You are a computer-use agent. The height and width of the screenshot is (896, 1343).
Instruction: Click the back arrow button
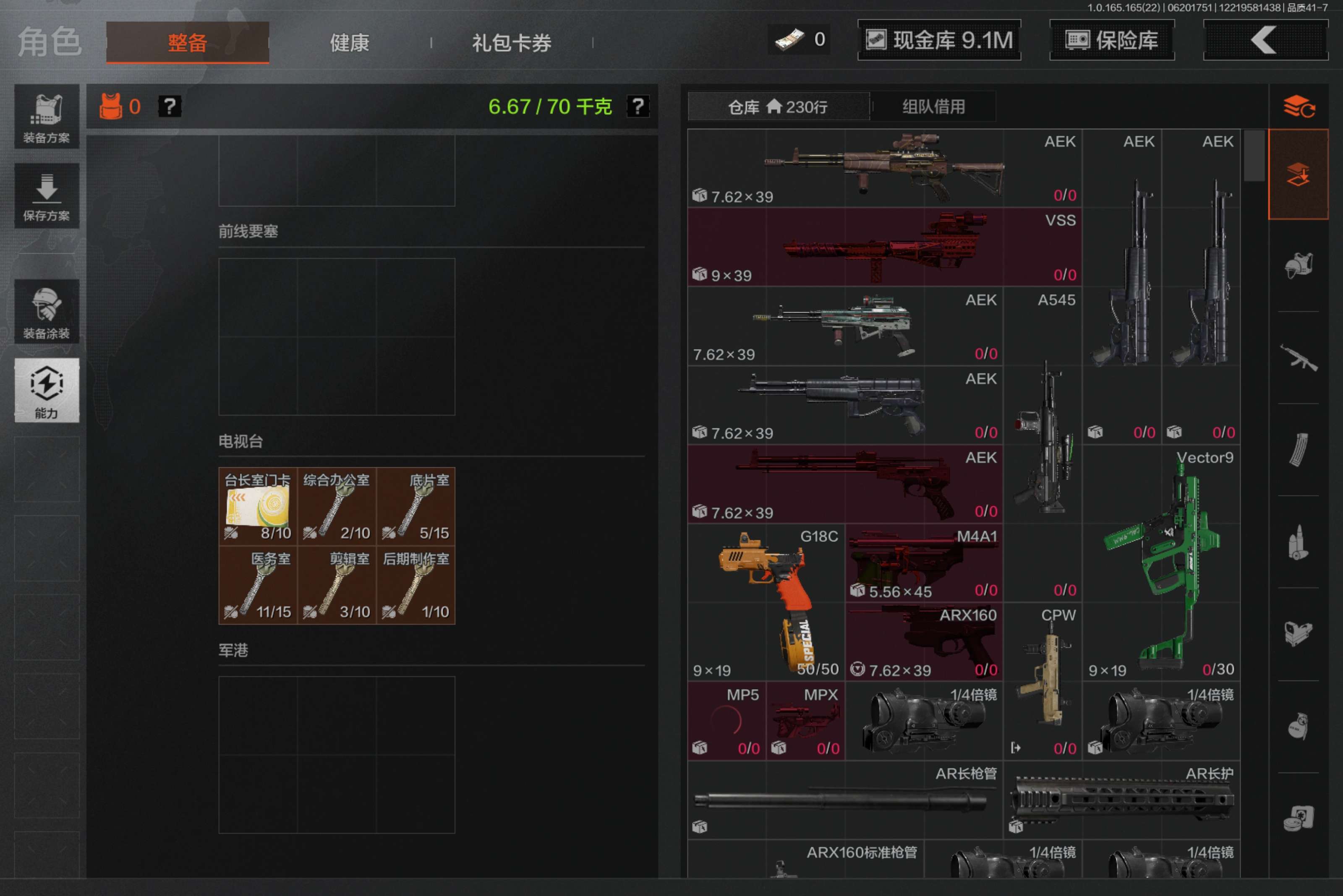1265,40
